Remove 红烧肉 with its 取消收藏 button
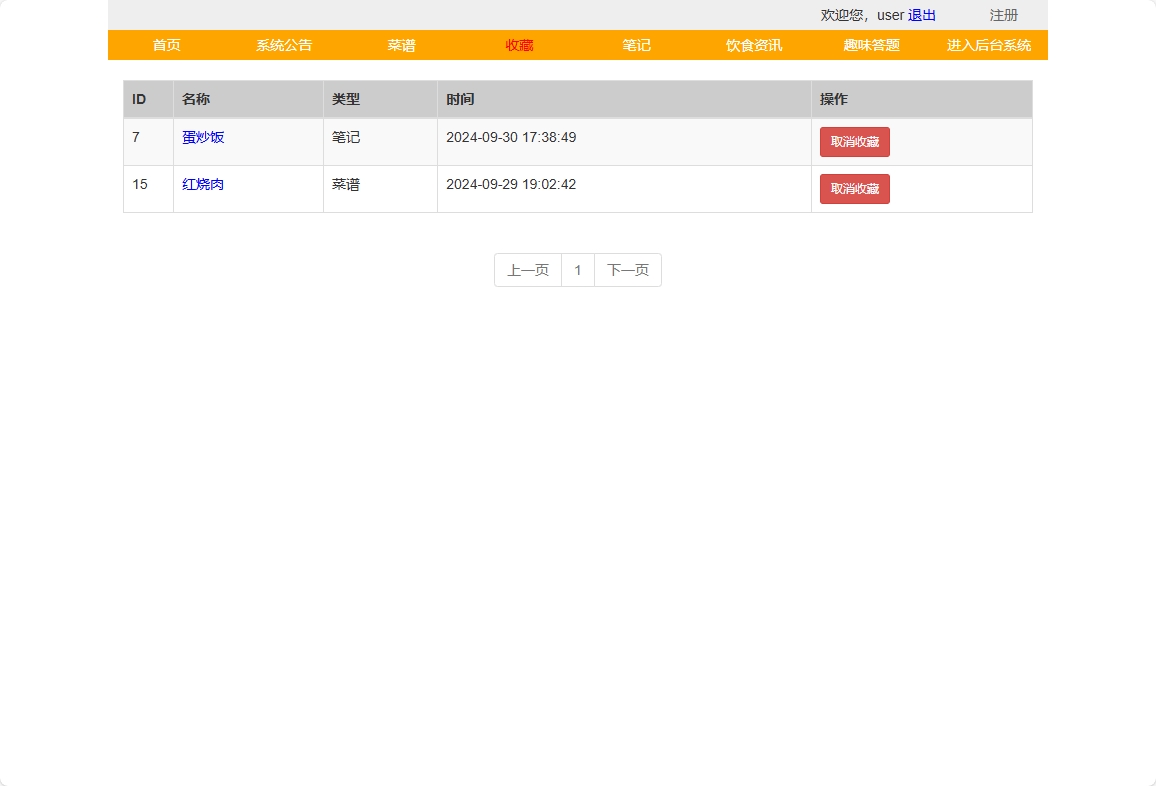The width and height of the screenshot is (1156, 786). [x=854, y=188]
